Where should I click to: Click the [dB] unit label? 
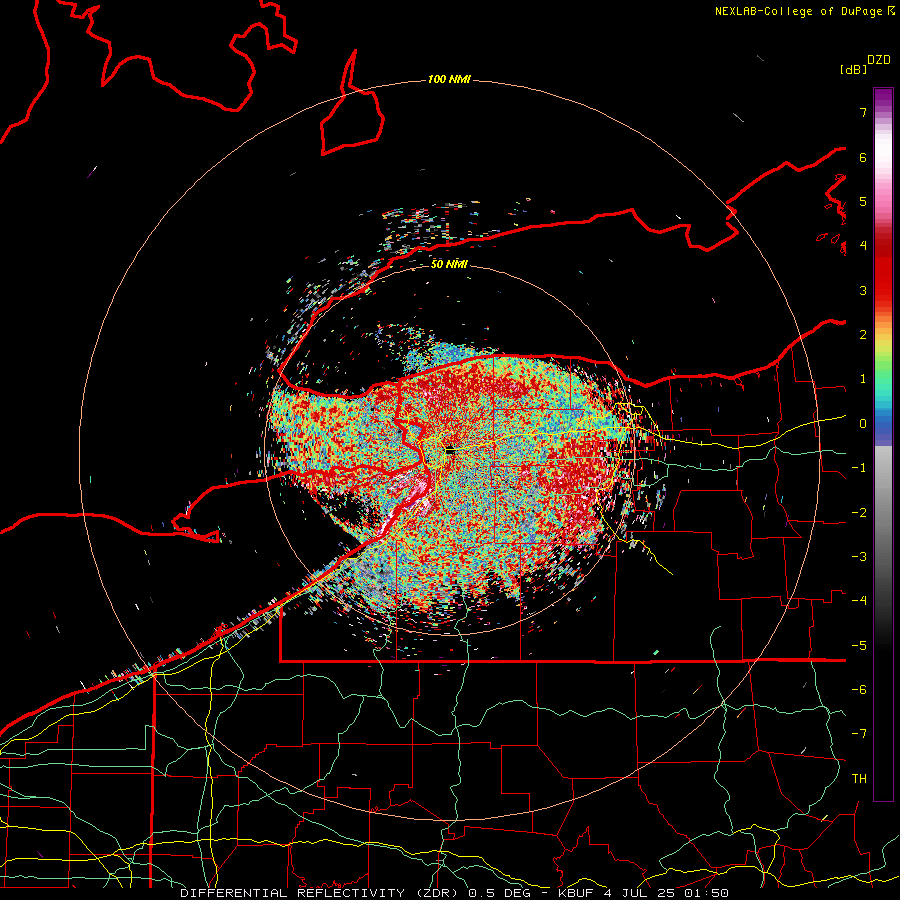tap(854, 69)
